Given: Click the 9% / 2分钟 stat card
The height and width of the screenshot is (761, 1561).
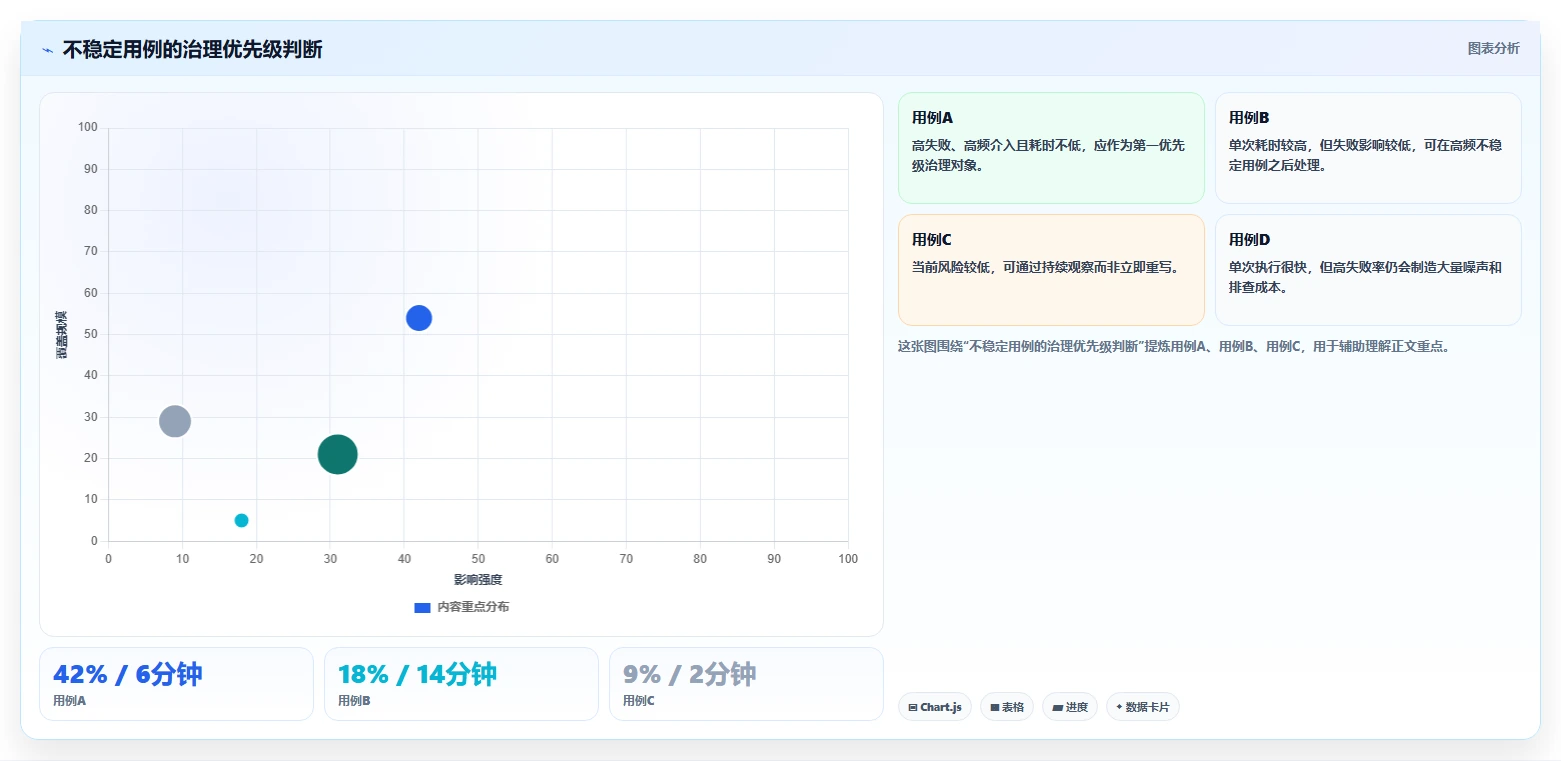Looking at the screenshot, I should (x=746, y=684).
